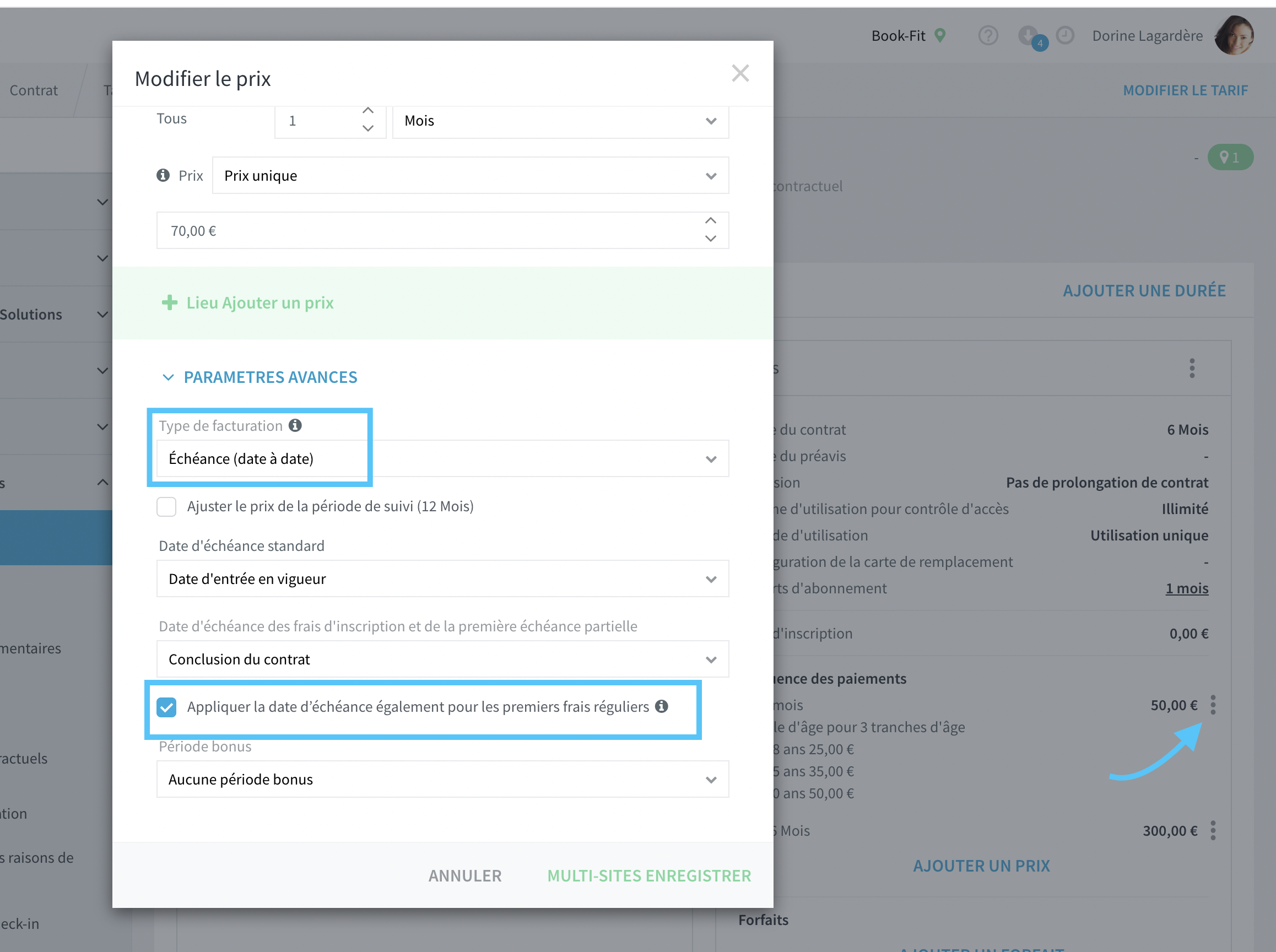Screen dimensions: 1276x952
Task: Close the Modifier le prix dialog
Action: [740, 73]
